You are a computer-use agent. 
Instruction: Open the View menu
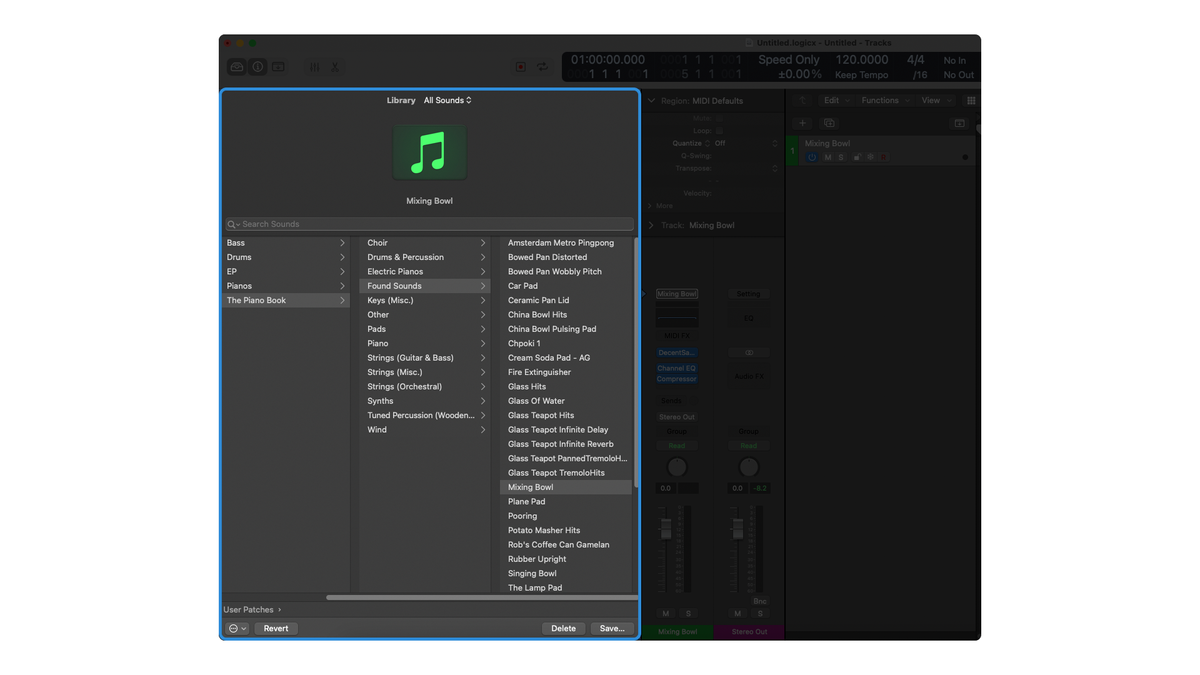click(x=930, y=100)
